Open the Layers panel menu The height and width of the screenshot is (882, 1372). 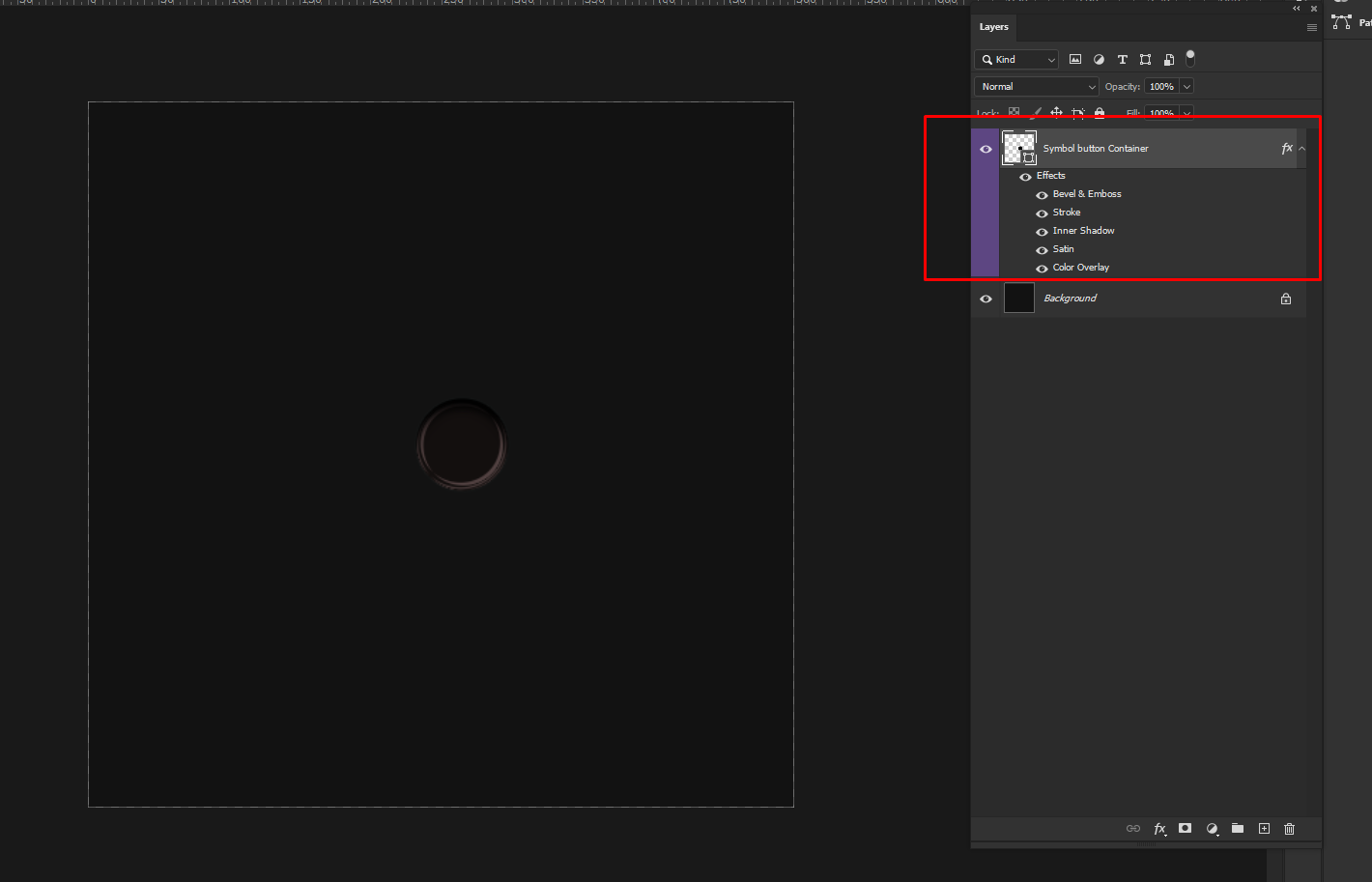click(x=1311, y=27)
